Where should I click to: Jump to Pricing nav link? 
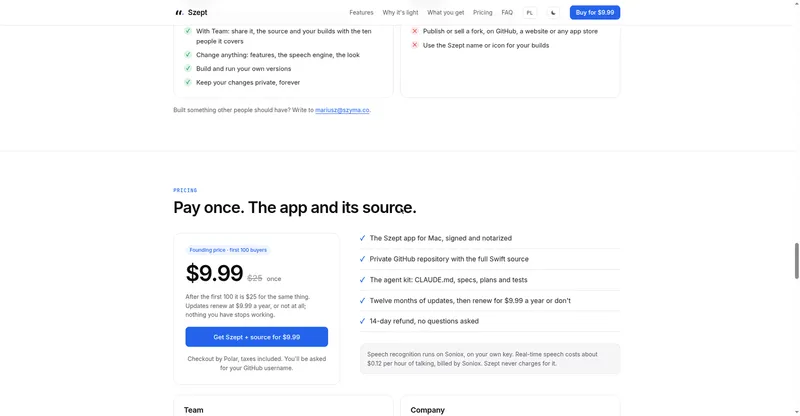point(483,12)
